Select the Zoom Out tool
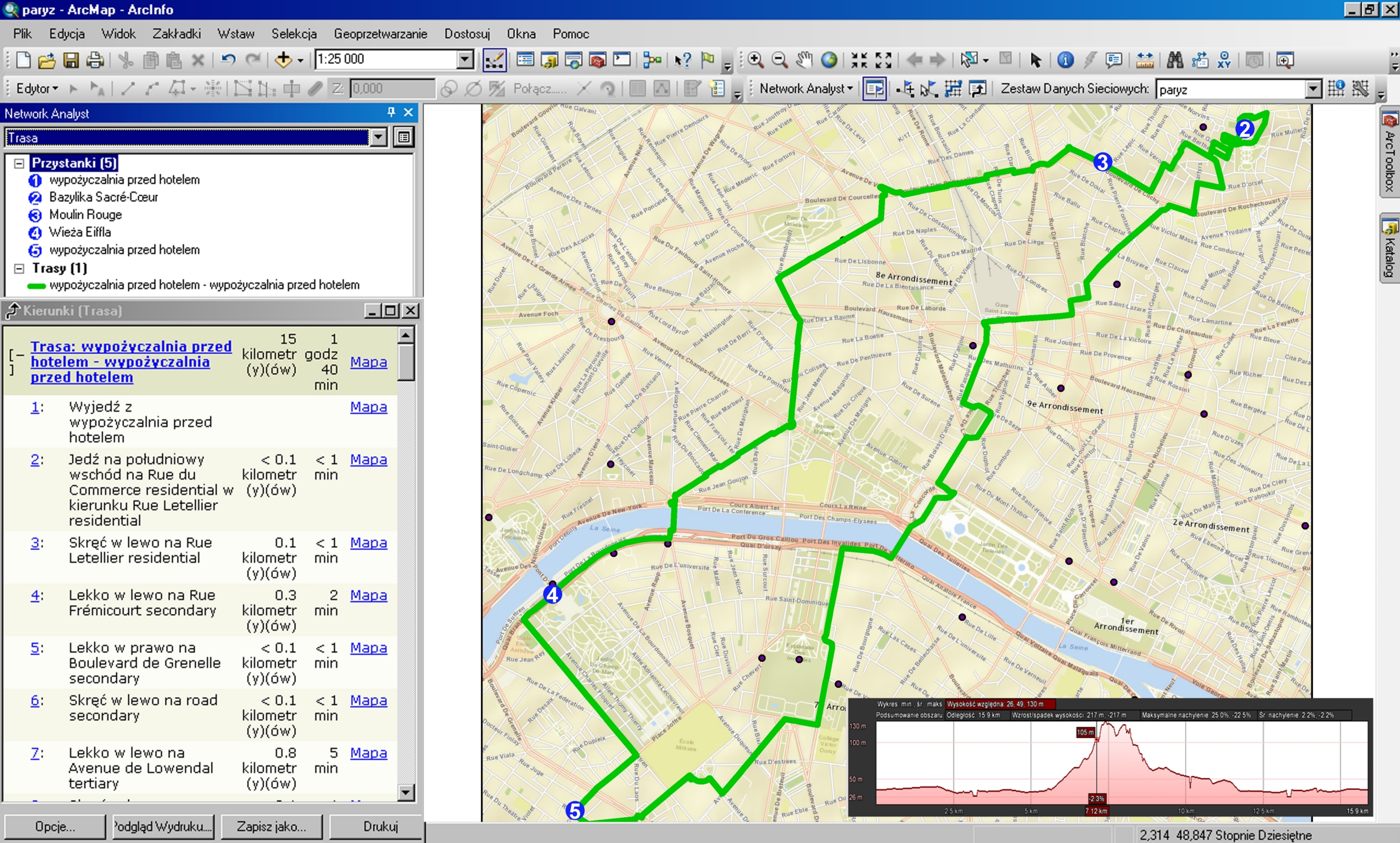Screen dimensions: 1400x843 pyautogui.click(x=780, y=60)
